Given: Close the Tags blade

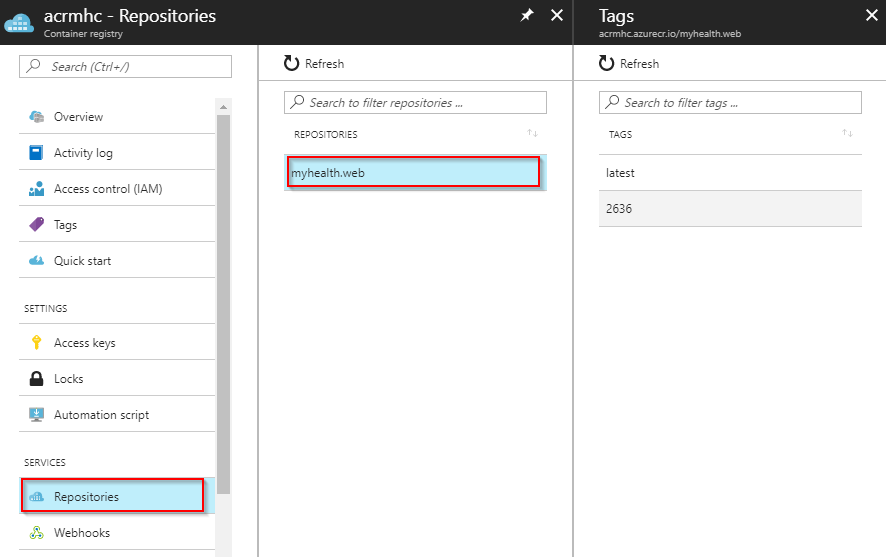Looking at the screenshot, I should pyautogui.click(x=872, y=15).
